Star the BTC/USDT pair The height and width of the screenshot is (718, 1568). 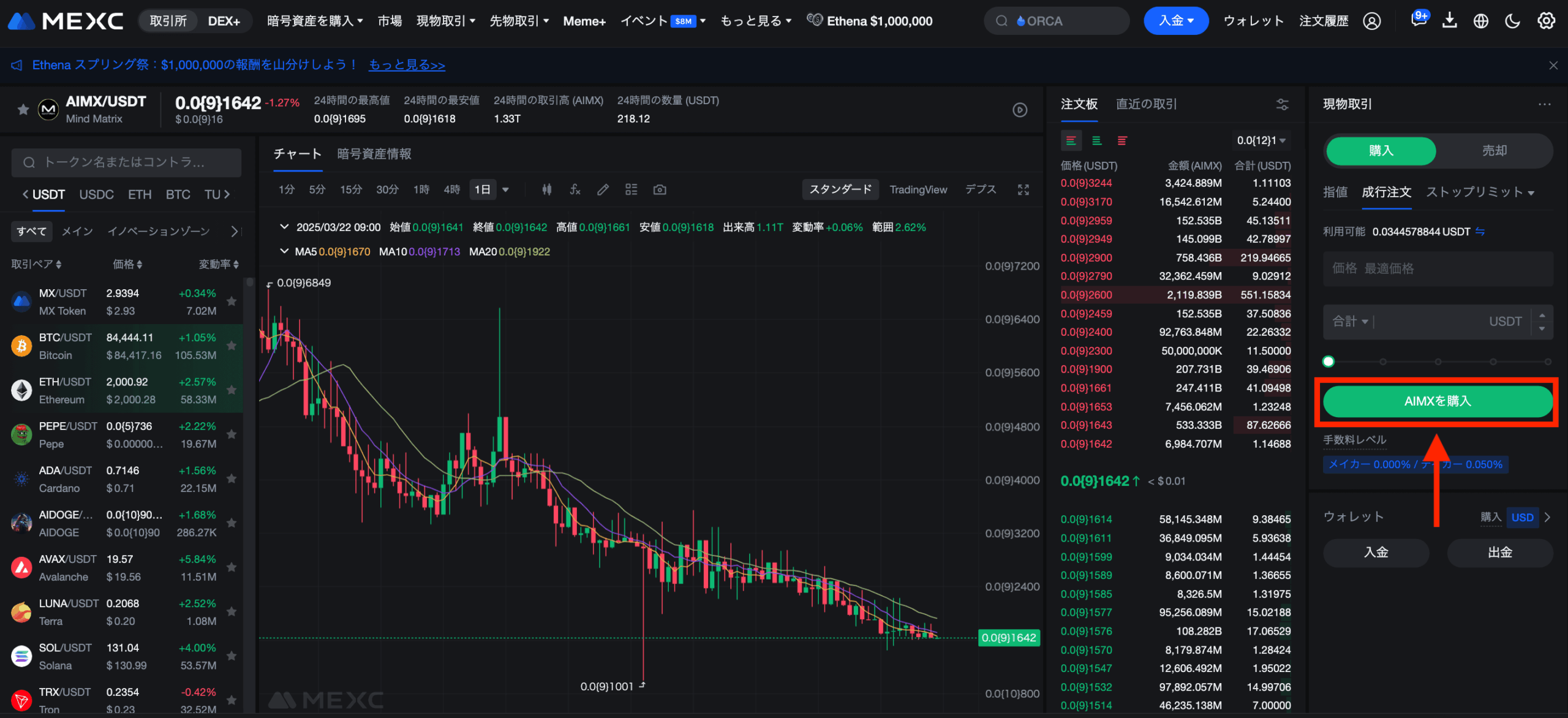[x=232, y=346]
